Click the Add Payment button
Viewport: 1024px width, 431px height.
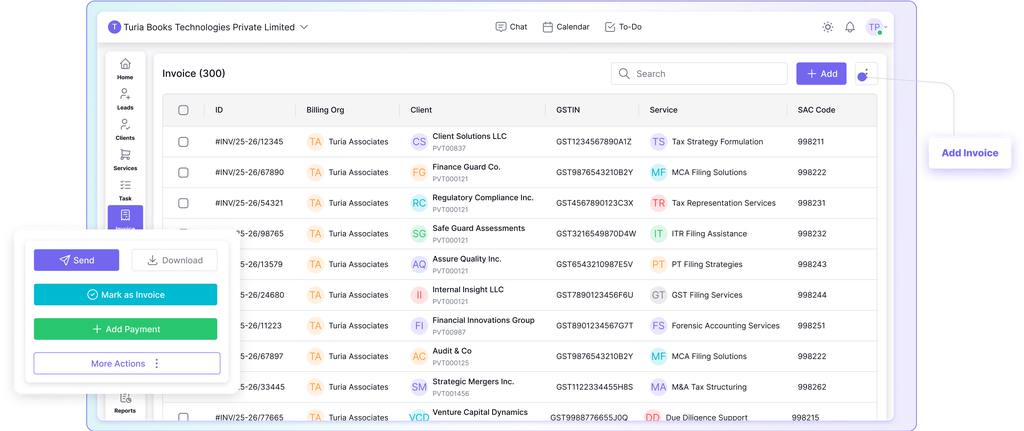tap(125, 329)
